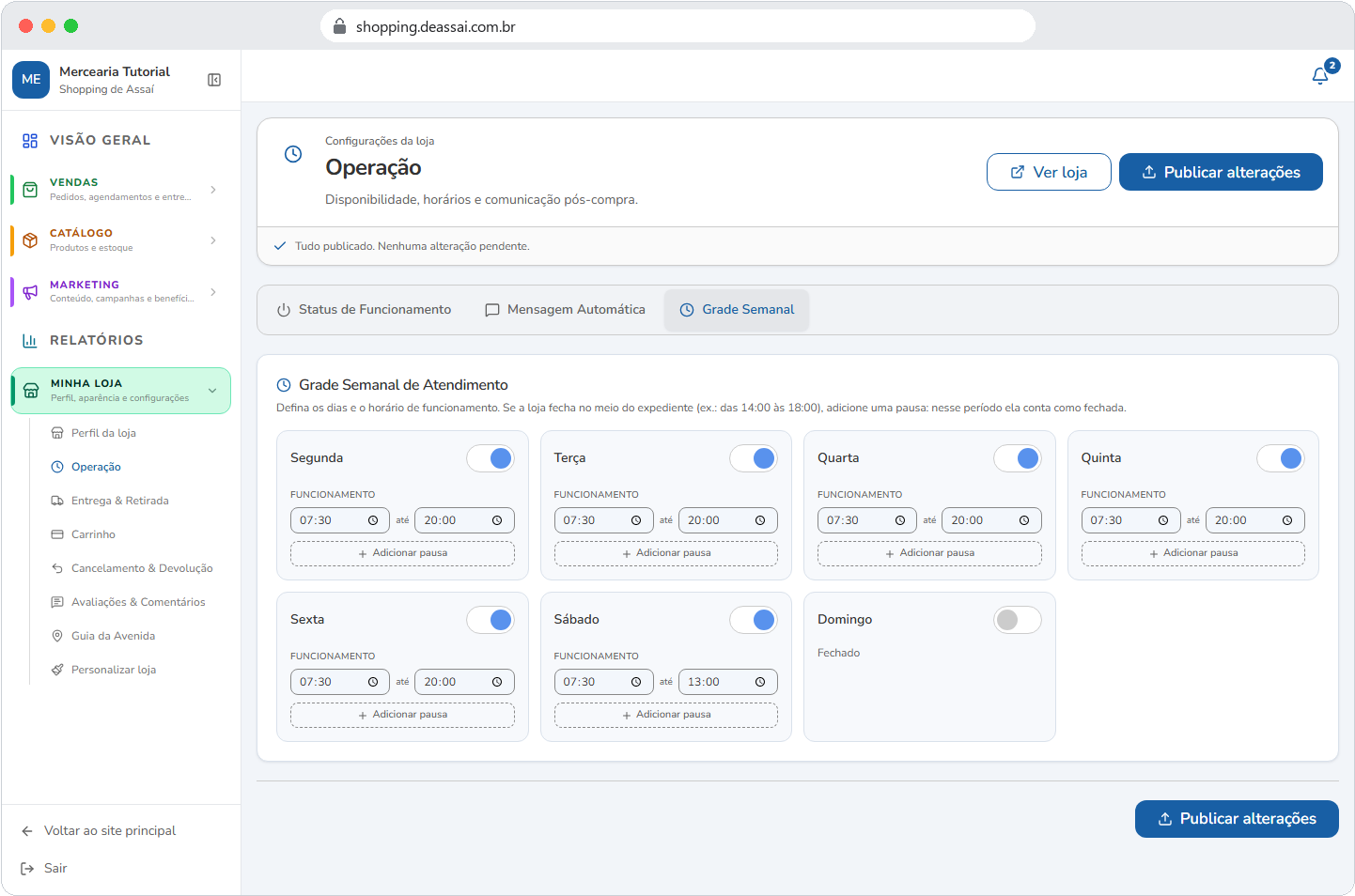Click the ME store avatar
Image resolution: width=1355 pixels, height=896 pixels.
click(x=31, y=80)
